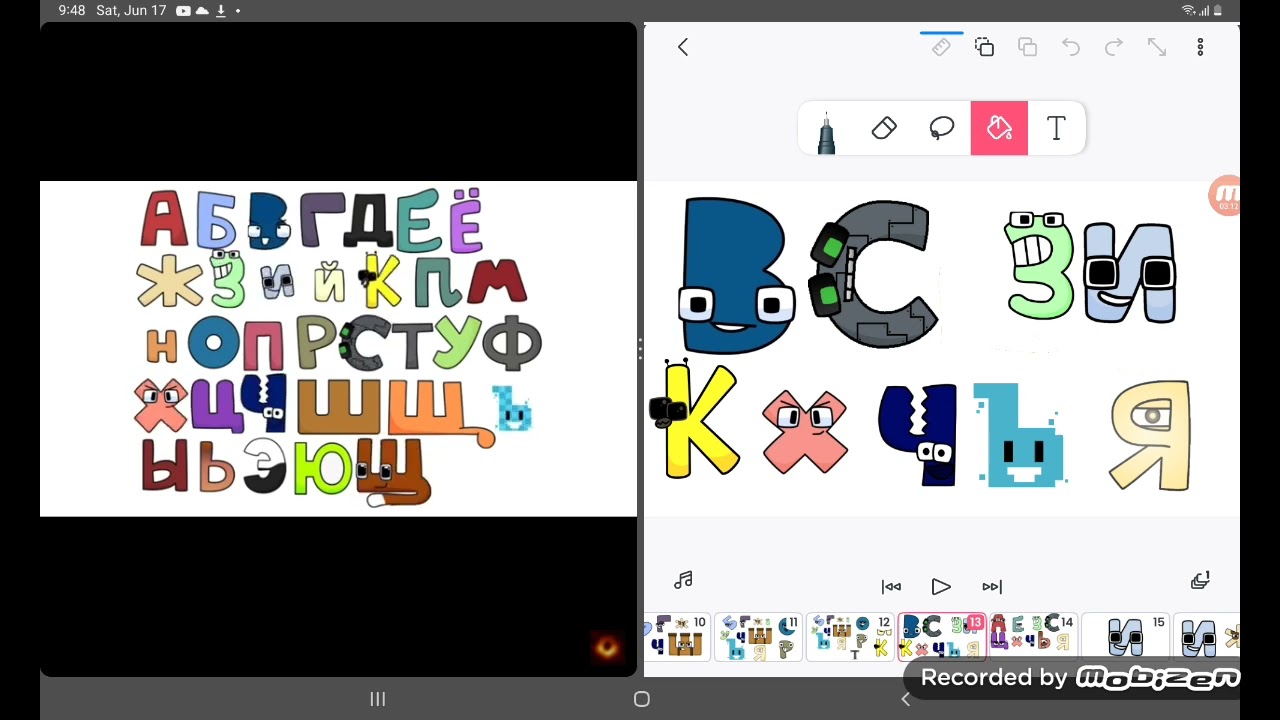Tap the gray С character on canvas
The width and height of the screenshot is (1280, 720).
876,274
